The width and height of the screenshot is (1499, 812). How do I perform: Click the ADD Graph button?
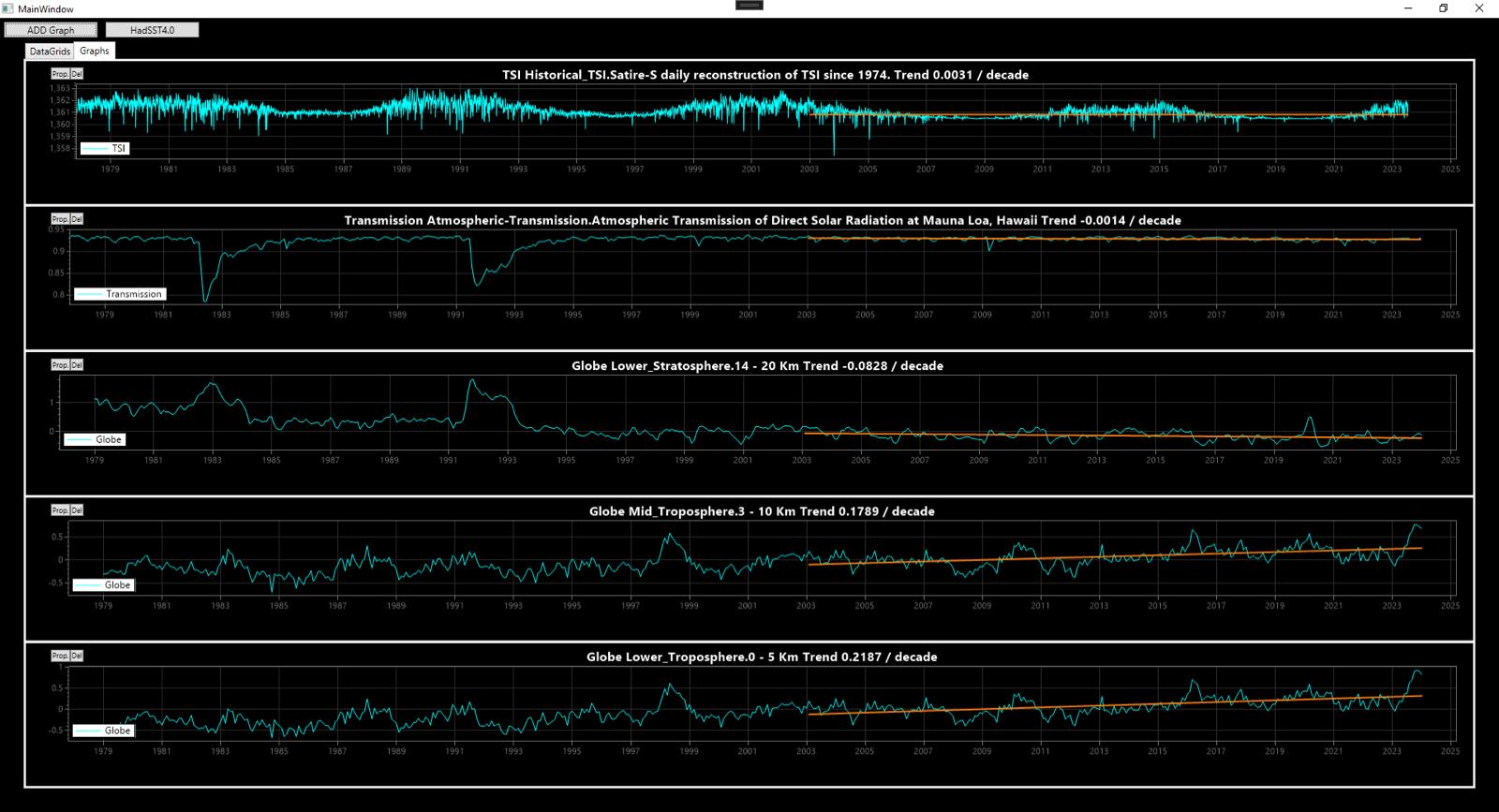pos(51,30)
